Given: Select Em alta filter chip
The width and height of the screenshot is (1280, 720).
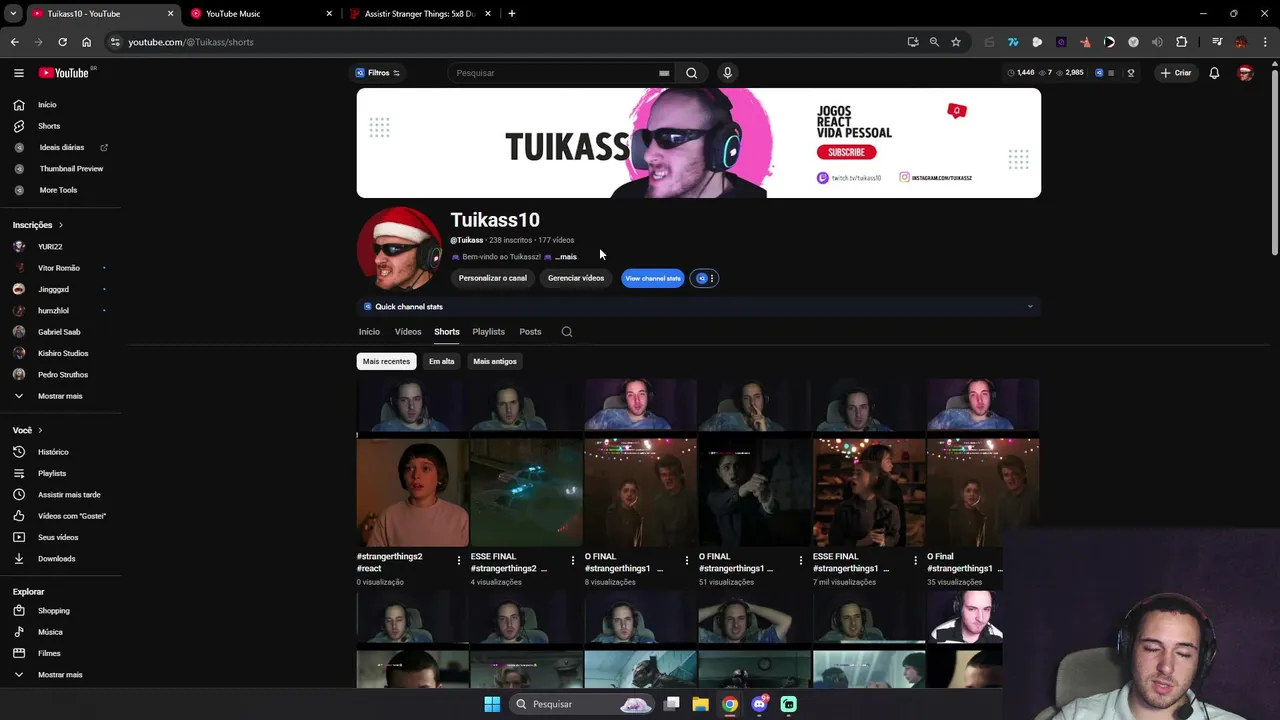Looking at the screenshot, I should (x=441, y=361).
